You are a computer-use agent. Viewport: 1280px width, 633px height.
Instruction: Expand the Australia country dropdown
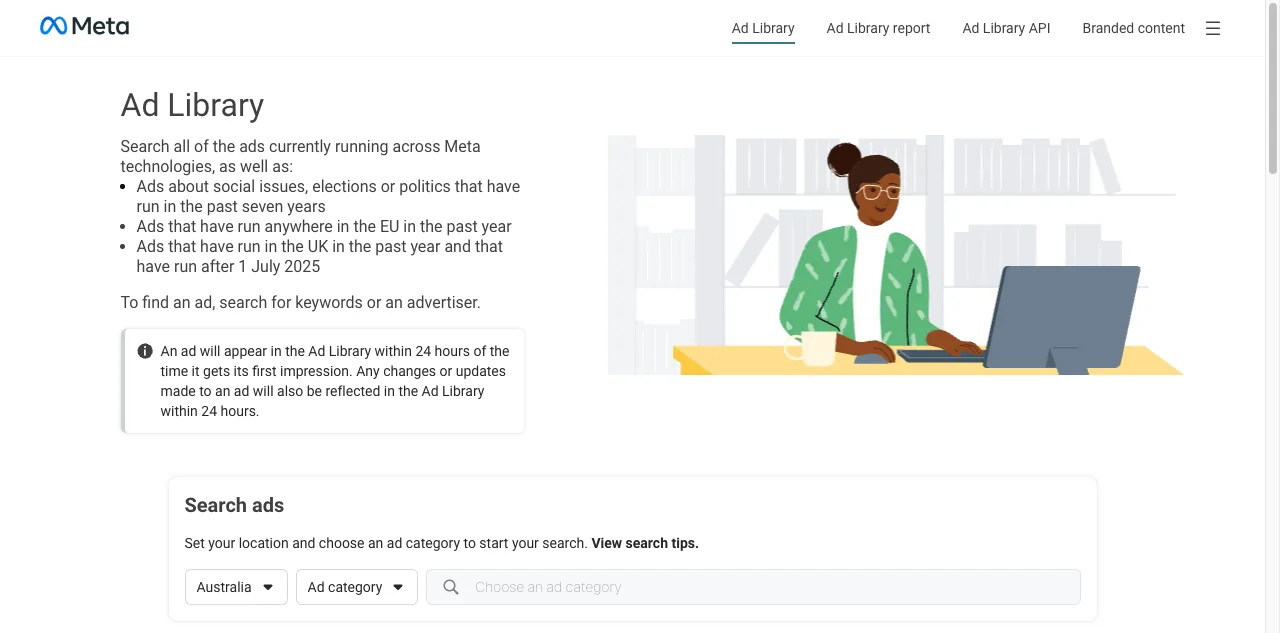pyautogui.click(x=236, y=587)
